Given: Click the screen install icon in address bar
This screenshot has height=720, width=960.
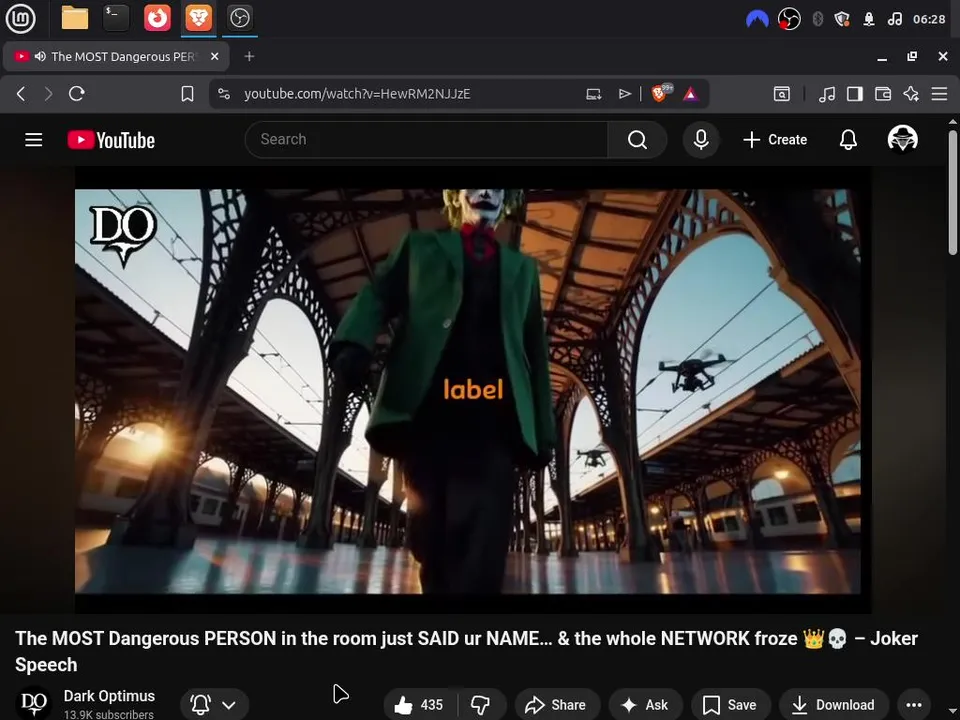Looking at the screenshot, I should point(593,94).
